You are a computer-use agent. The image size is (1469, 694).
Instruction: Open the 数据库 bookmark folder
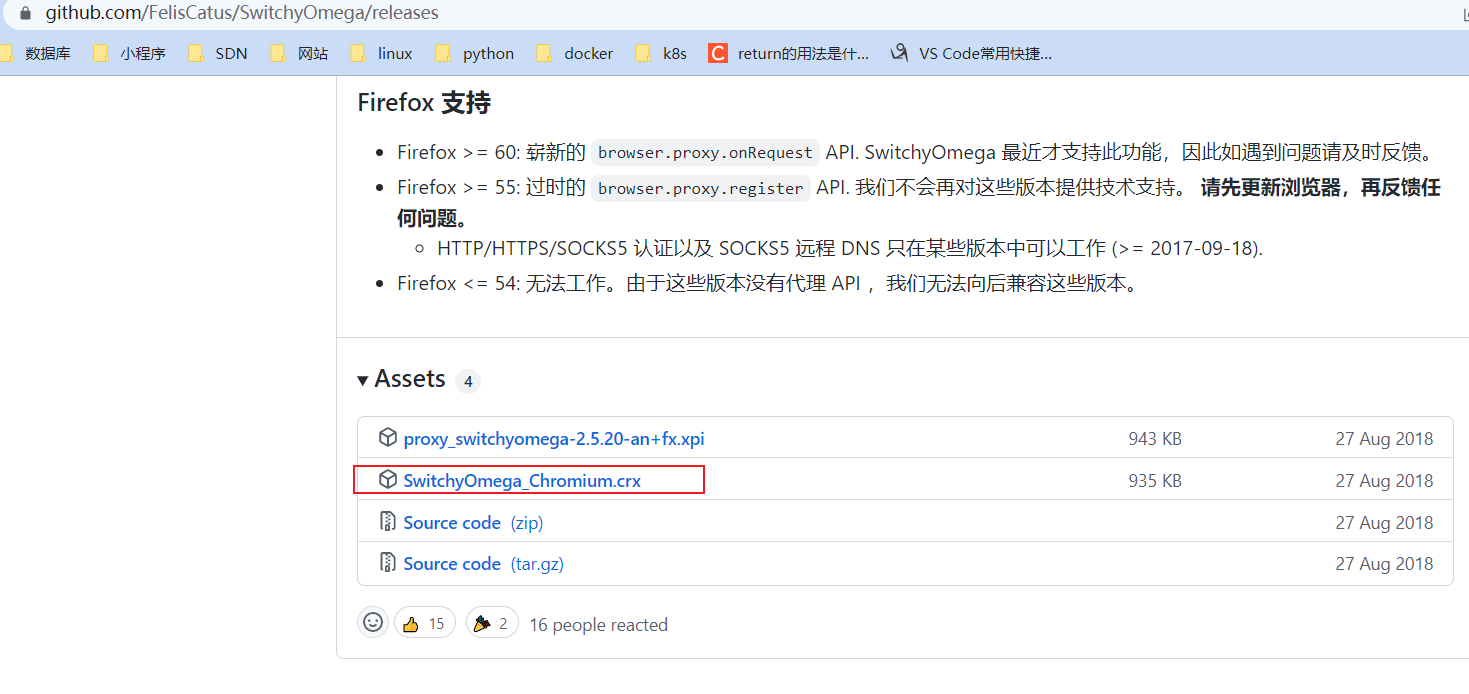click(x=36, y=53)
